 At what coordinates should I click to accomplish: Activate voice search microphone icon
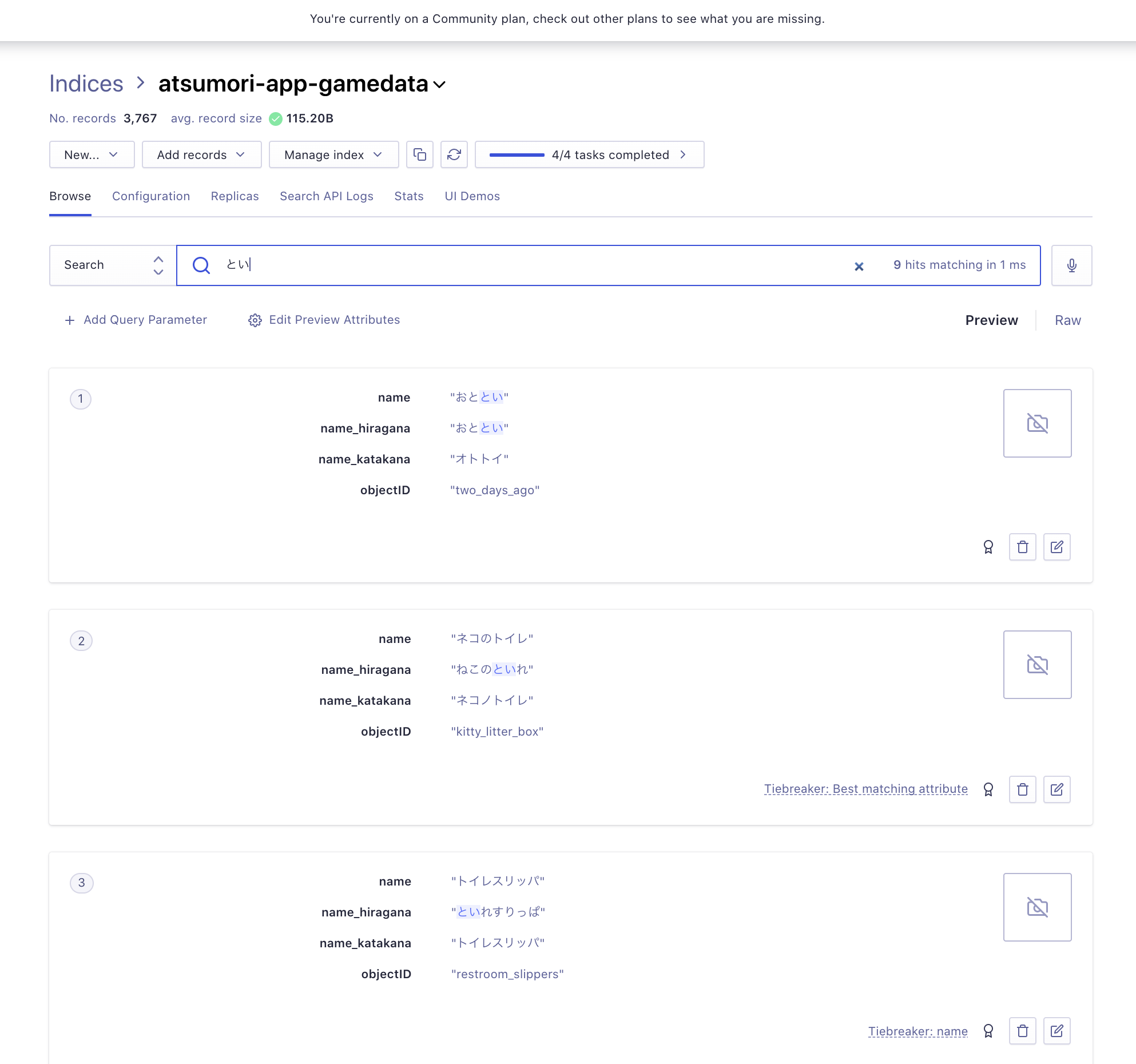[x=1071, y=265]
